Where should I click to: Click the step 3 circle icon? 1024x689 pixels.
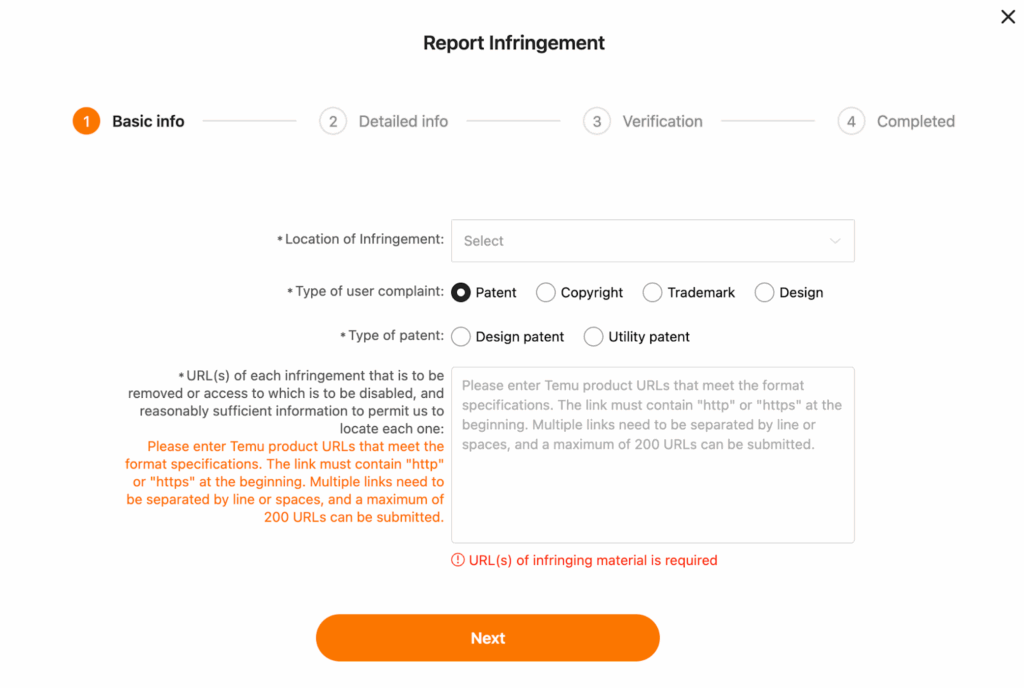[x=597, y=121]
